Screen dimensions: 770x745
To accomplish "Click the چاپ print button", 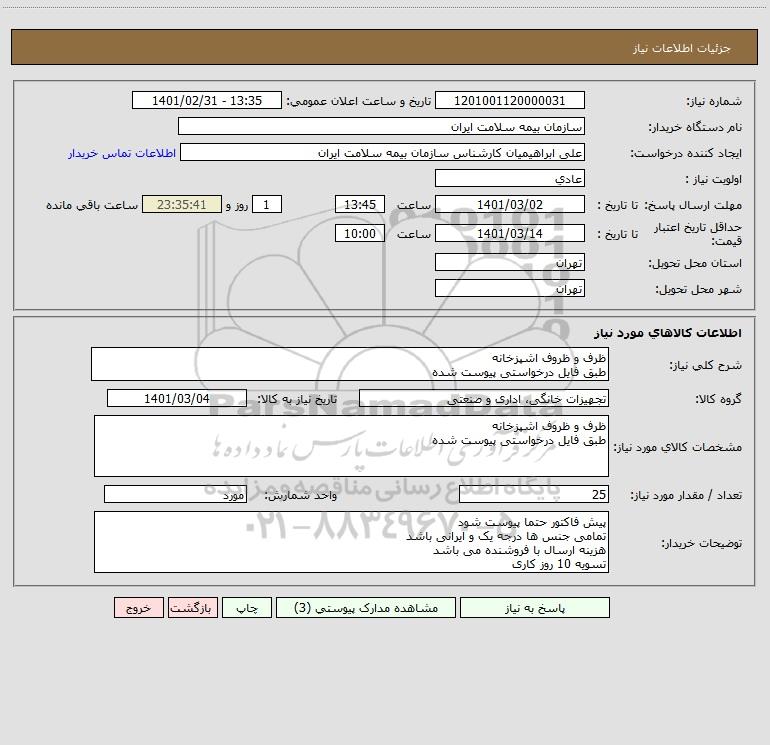I will coord(247,608).
